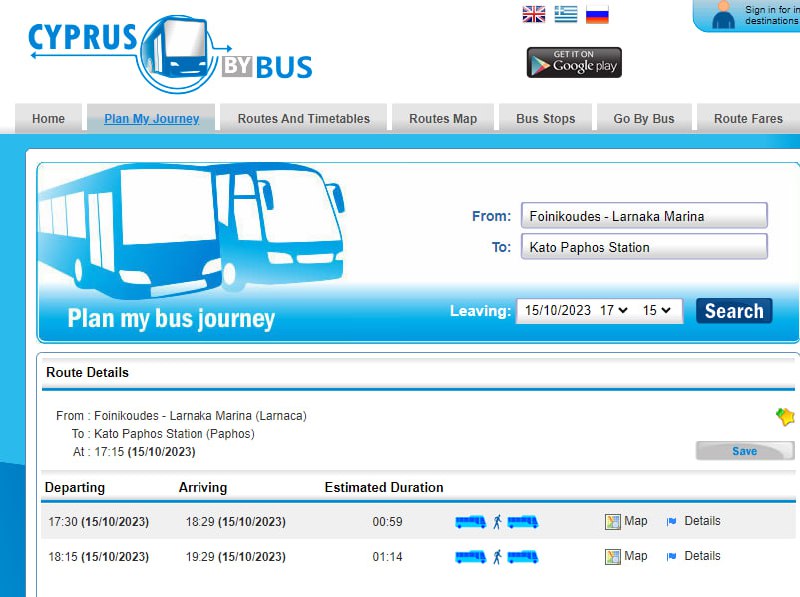Switch language to English via UK flag
This screenshot has height=597, width=800.
pos(534,14)
